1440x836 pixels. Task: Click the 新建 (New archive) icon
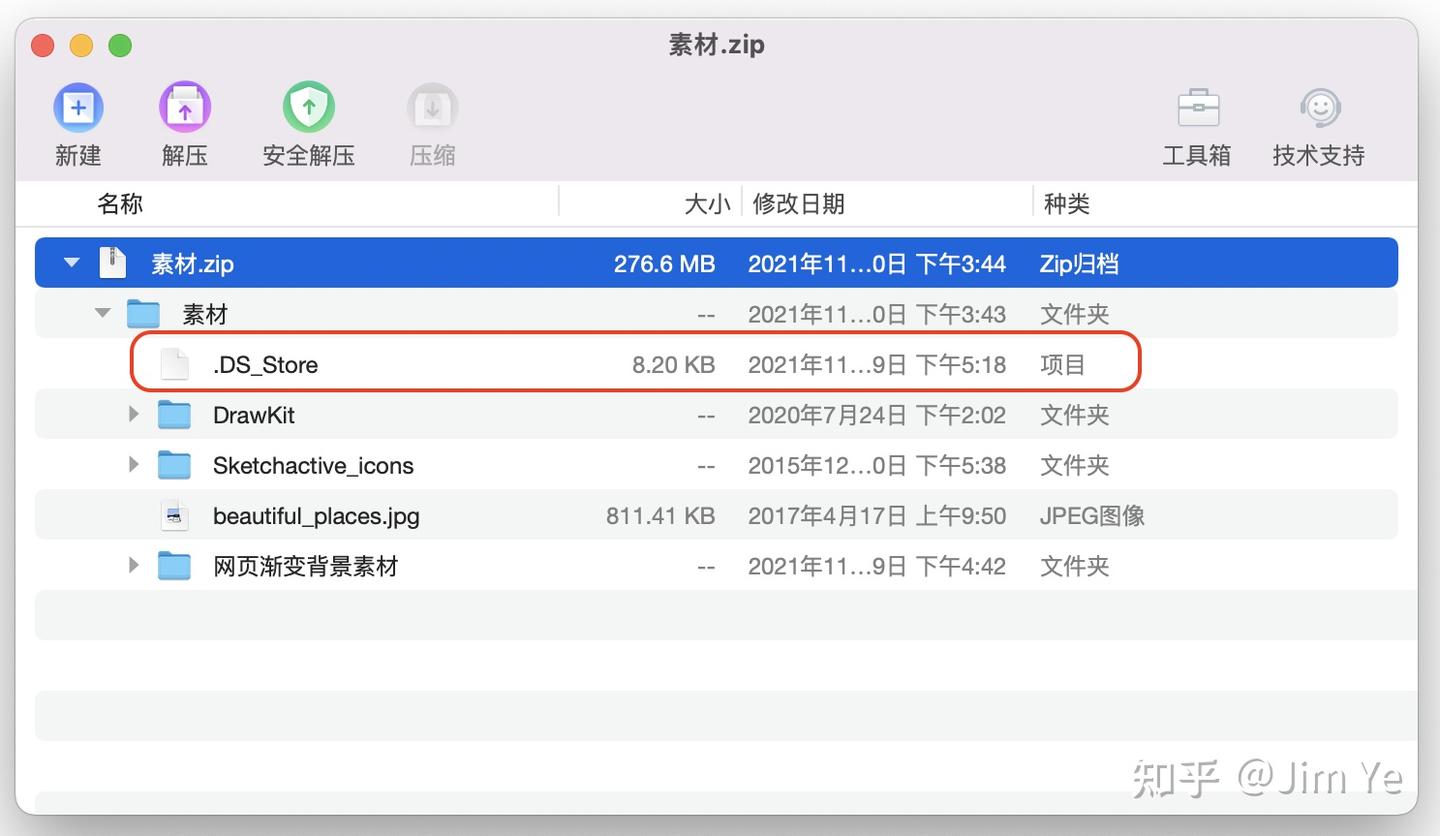78,106
